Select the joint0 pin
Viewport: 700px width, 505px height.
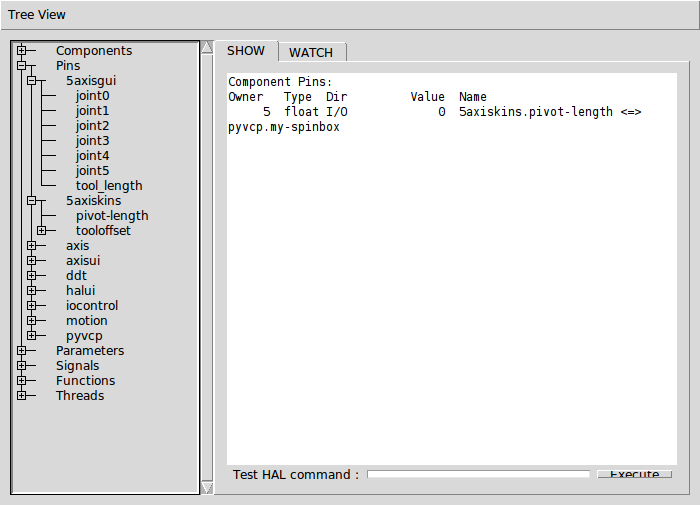tap(92, 96)
